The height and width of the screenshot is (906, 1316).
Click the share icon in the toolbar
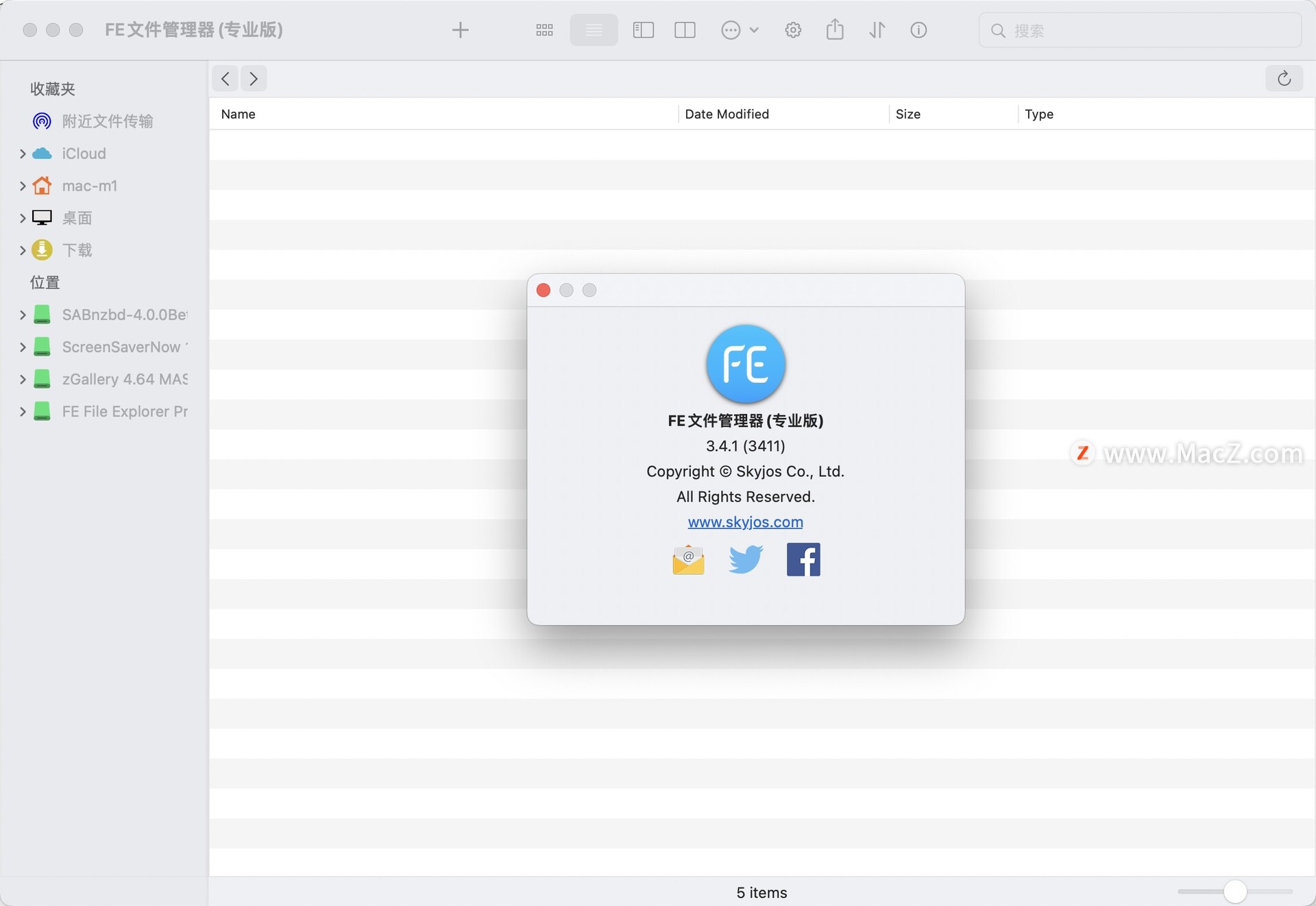[x=835, y=30]
